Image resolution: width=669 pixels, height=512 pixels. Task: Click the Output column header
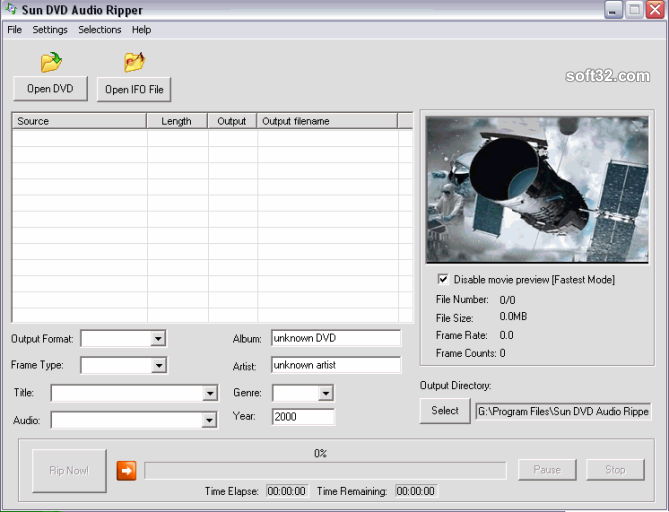(232, 121)
